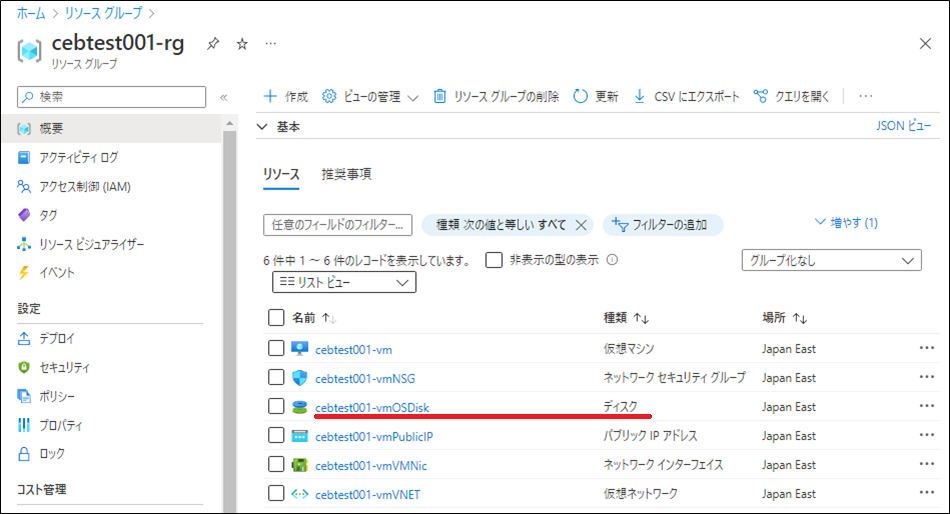Check the cebtest001-vmVMNic row checkbox
Screen dimensions: 950x514
pyautogui.click(x=276, y=464)
